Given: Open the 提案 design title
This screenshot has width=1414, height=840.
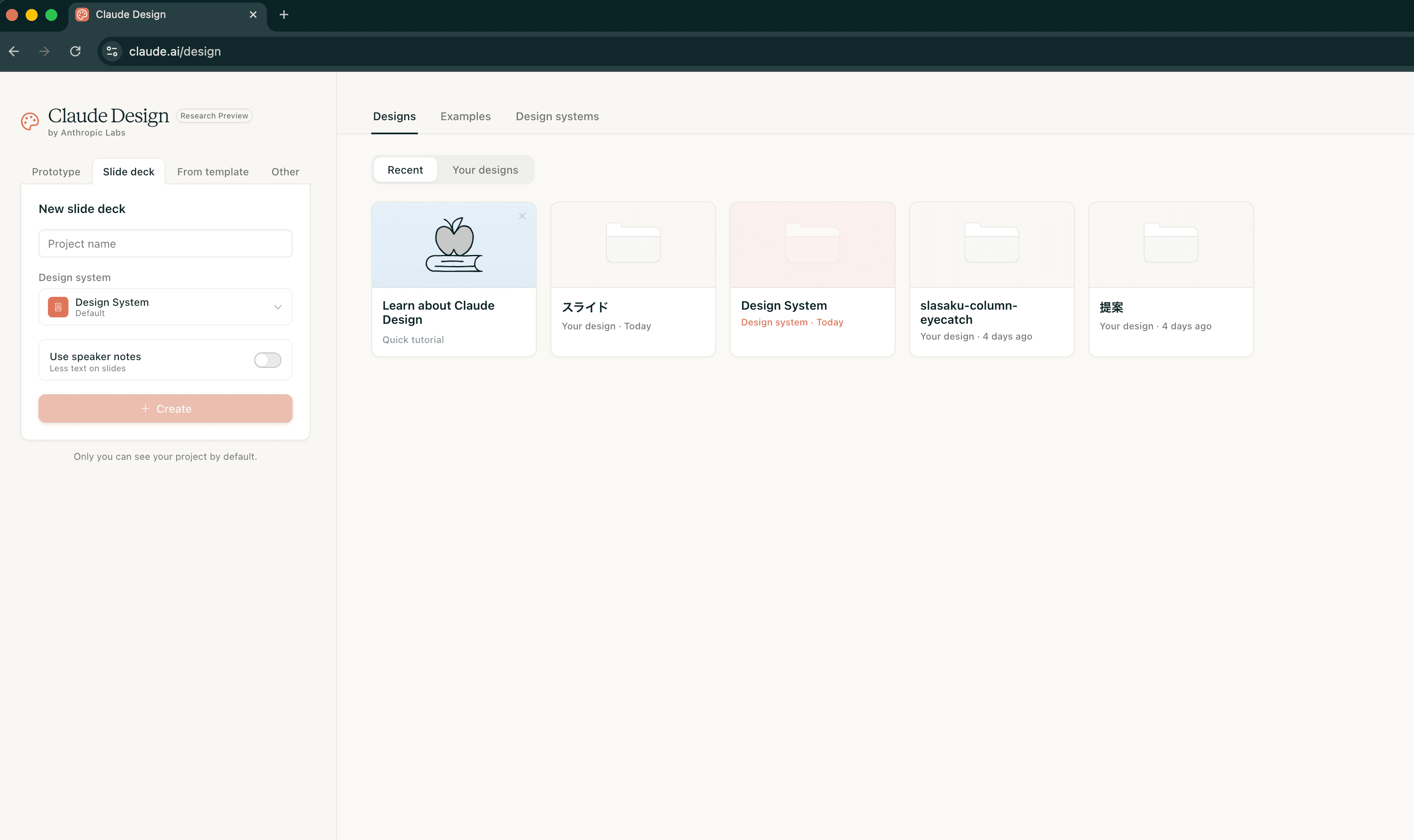Looking at the screenshot, I should click(x=1111, y=307).
